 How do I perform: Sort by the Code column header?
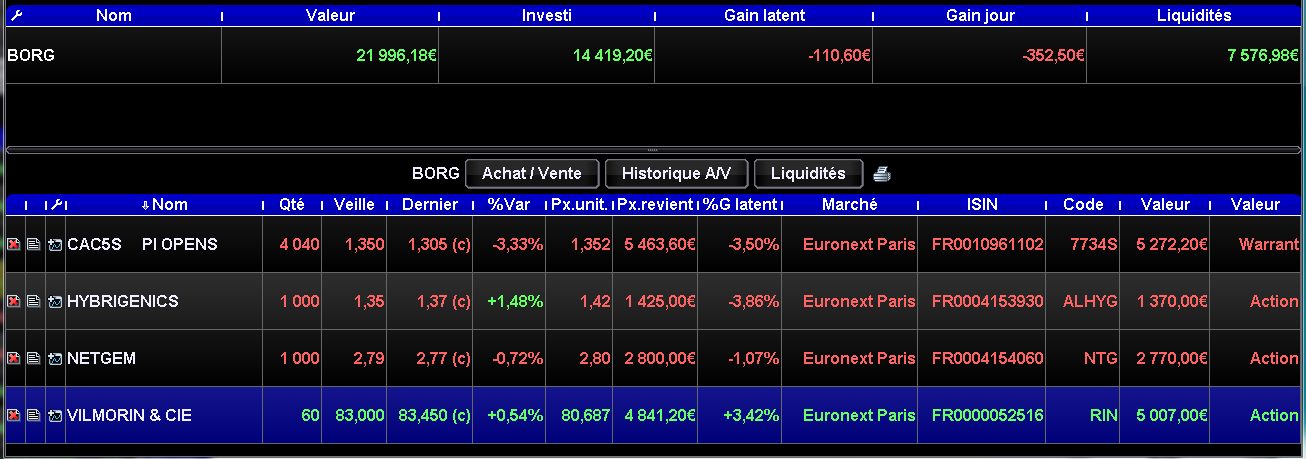(1083, 204)
